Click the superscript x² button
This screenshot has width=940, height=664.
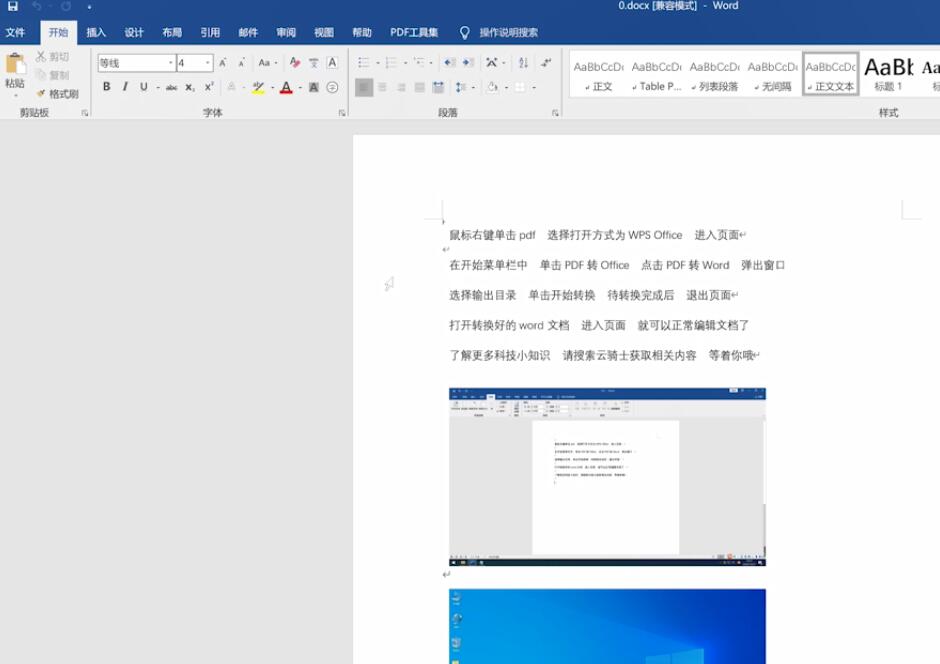[209, 87]
